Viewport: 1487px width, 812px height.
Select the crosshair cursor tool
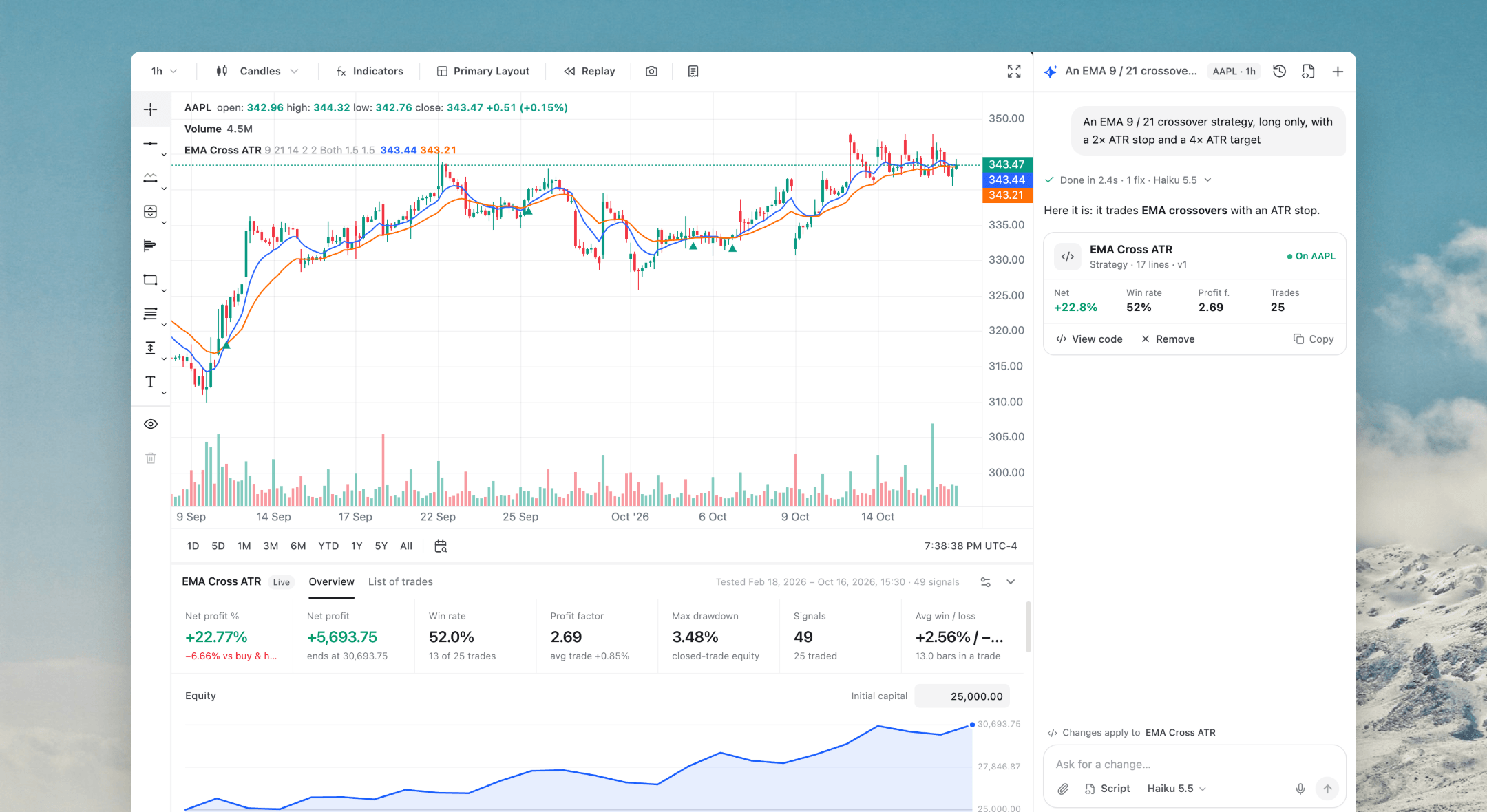coord(150,109)
